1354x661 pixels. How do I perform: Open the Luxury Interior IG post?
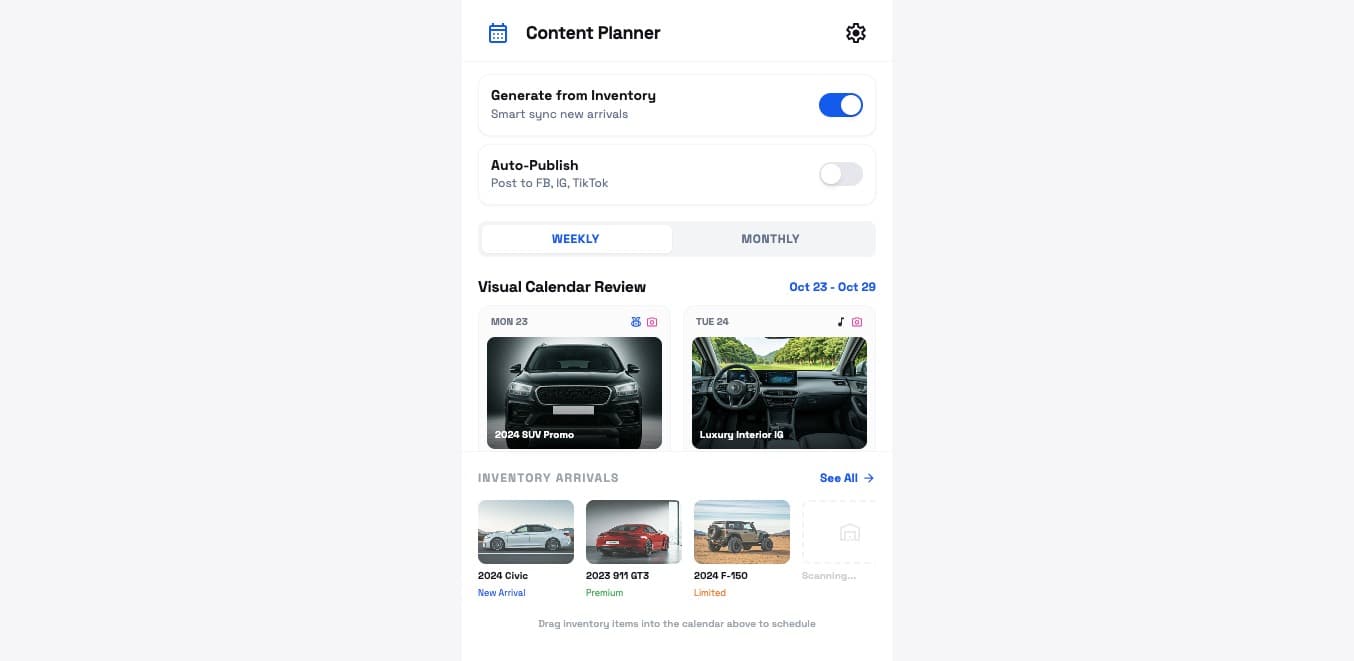pos(779,393)
